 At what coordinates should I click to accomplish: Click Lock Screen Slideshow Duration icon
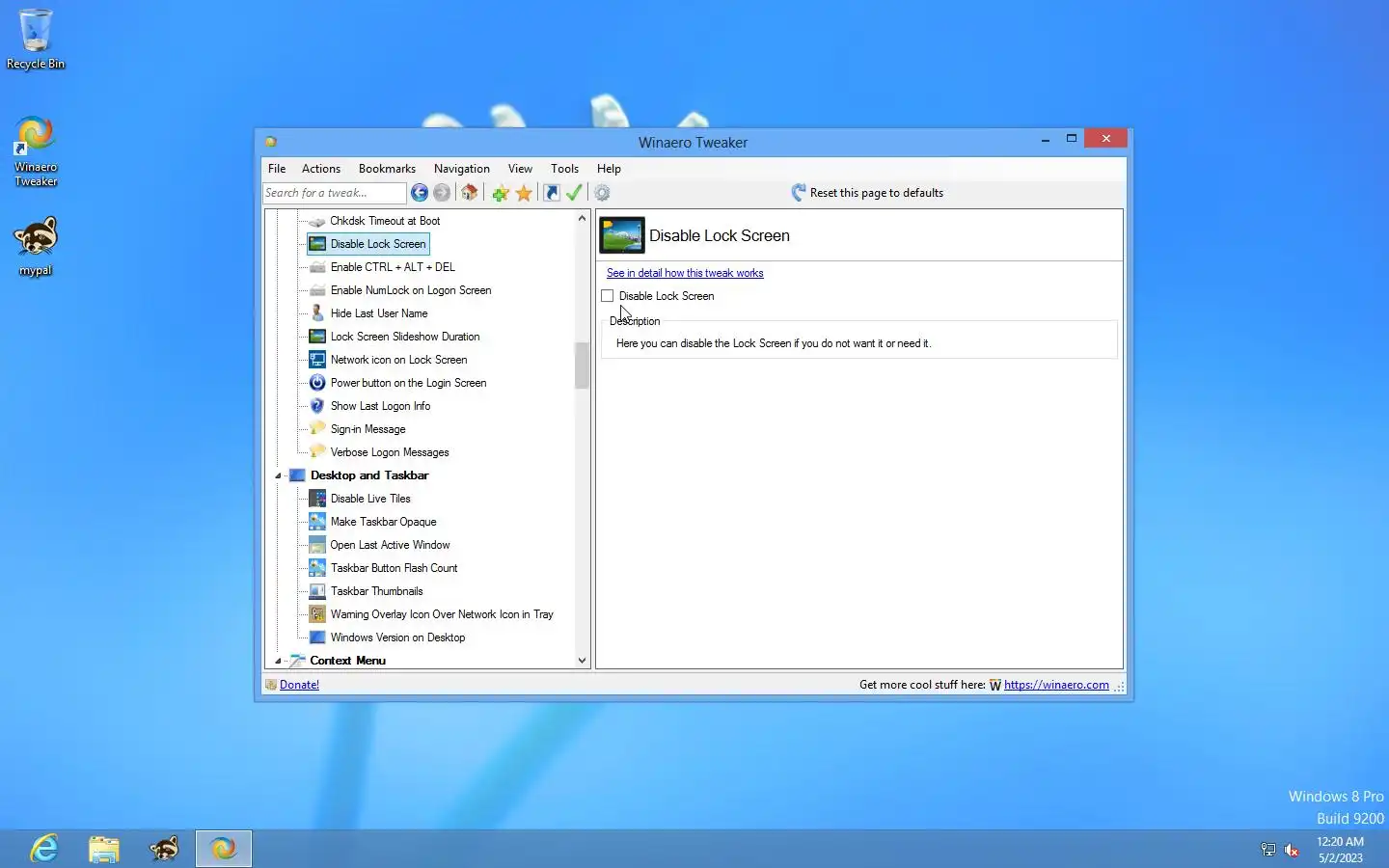(317, 337)
